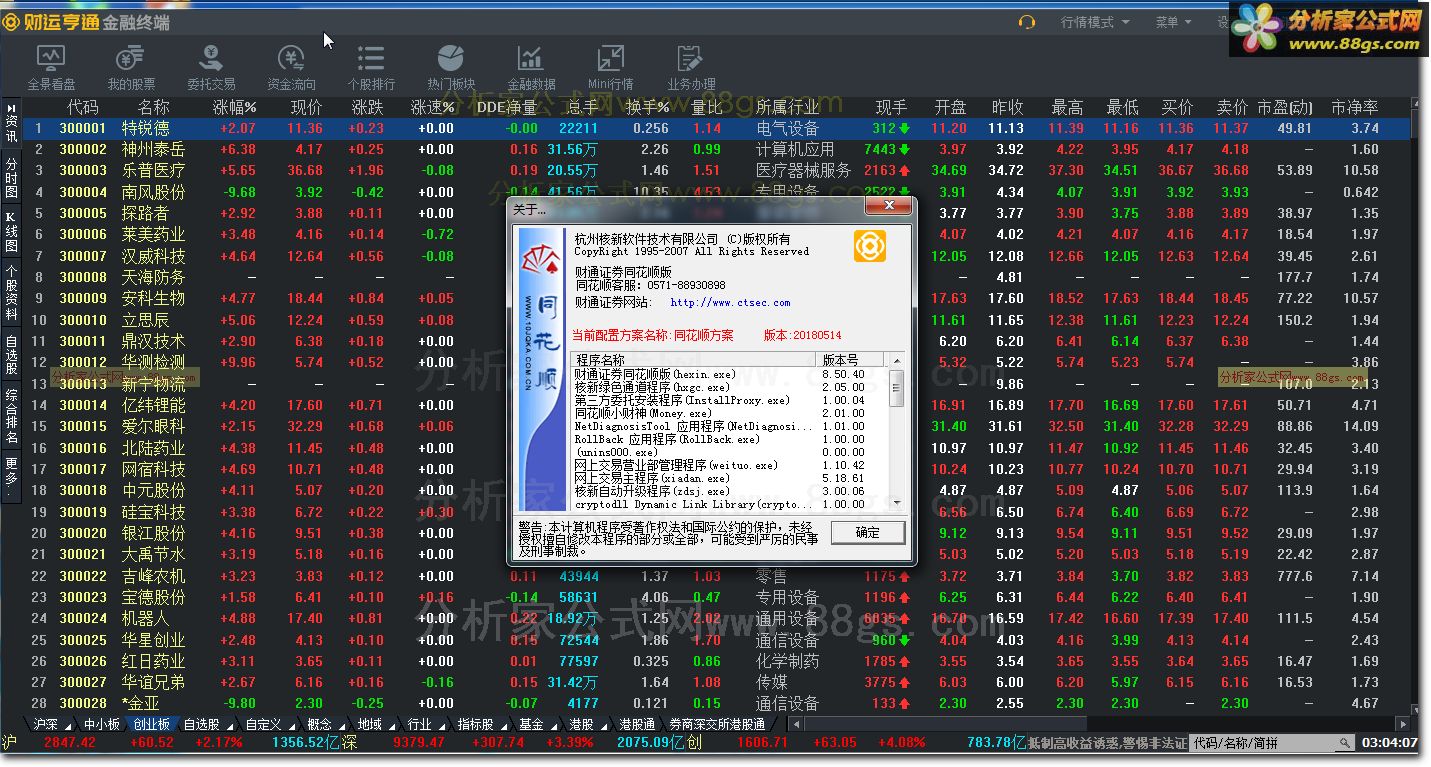Select stock name 华谊兄弟
Viewport: 1431px width, 767px height.
[x=153, y=682]
